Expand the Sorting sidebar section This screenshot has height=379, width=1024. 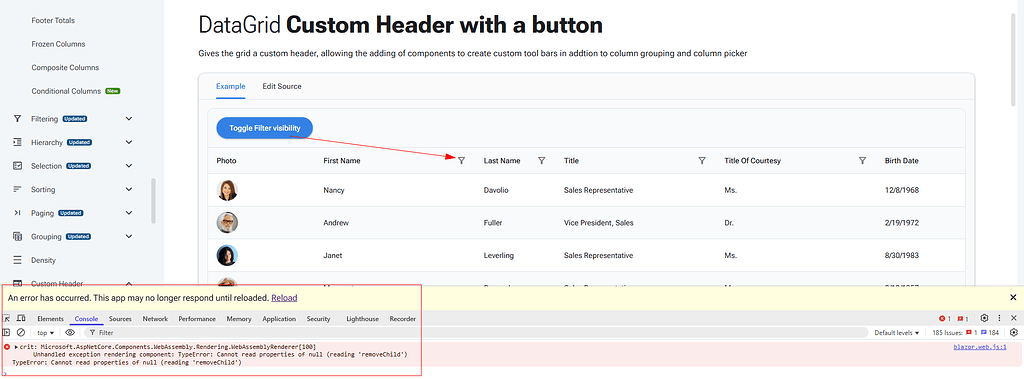(129, 190)
